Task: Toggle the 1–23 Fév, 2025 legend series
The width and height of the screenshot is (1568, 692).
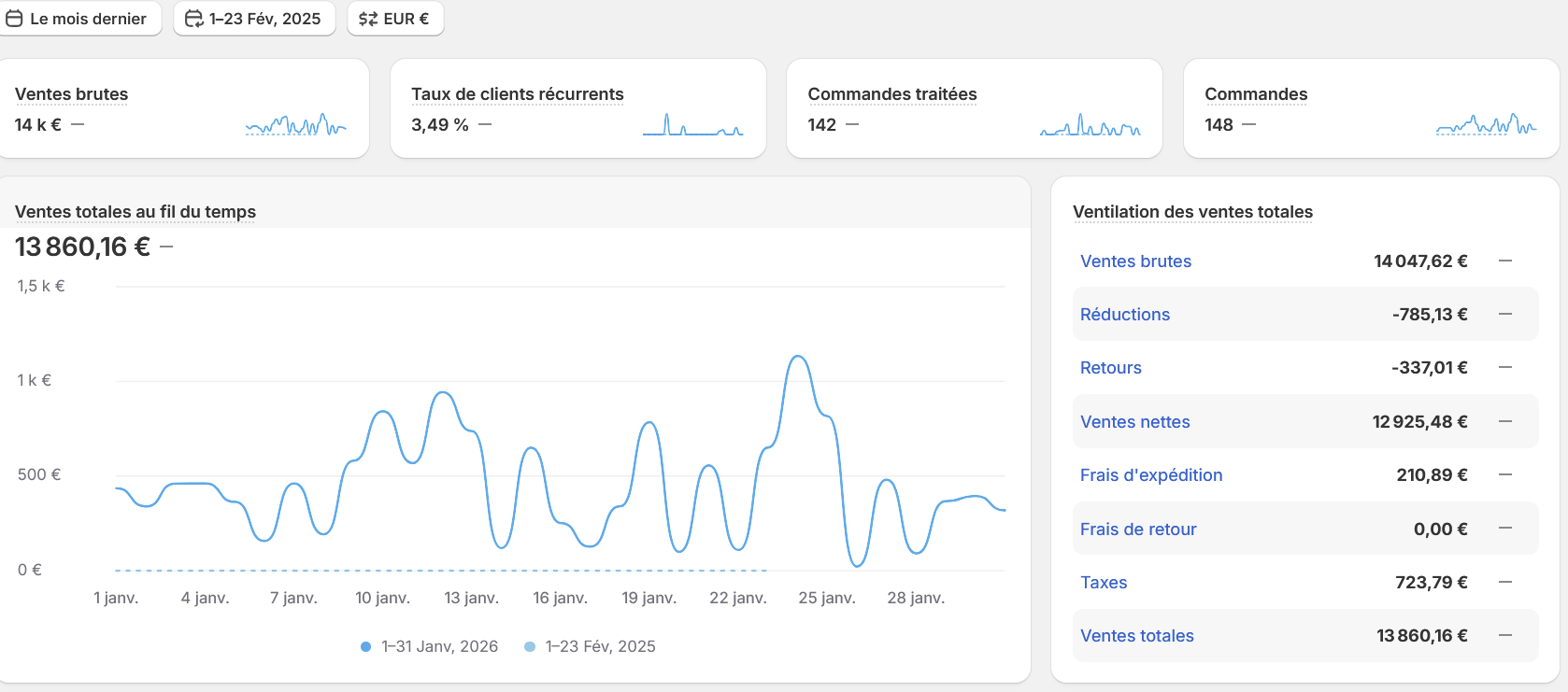Action: pos(600,646)
